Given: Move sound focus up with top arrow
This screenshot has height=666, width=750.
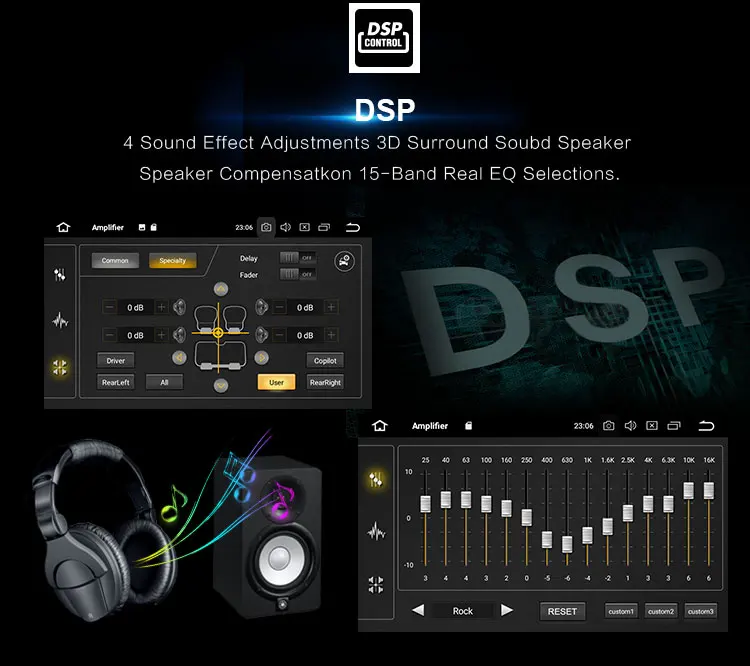Looking at the screenshot, I should click(x=221, y=289).
